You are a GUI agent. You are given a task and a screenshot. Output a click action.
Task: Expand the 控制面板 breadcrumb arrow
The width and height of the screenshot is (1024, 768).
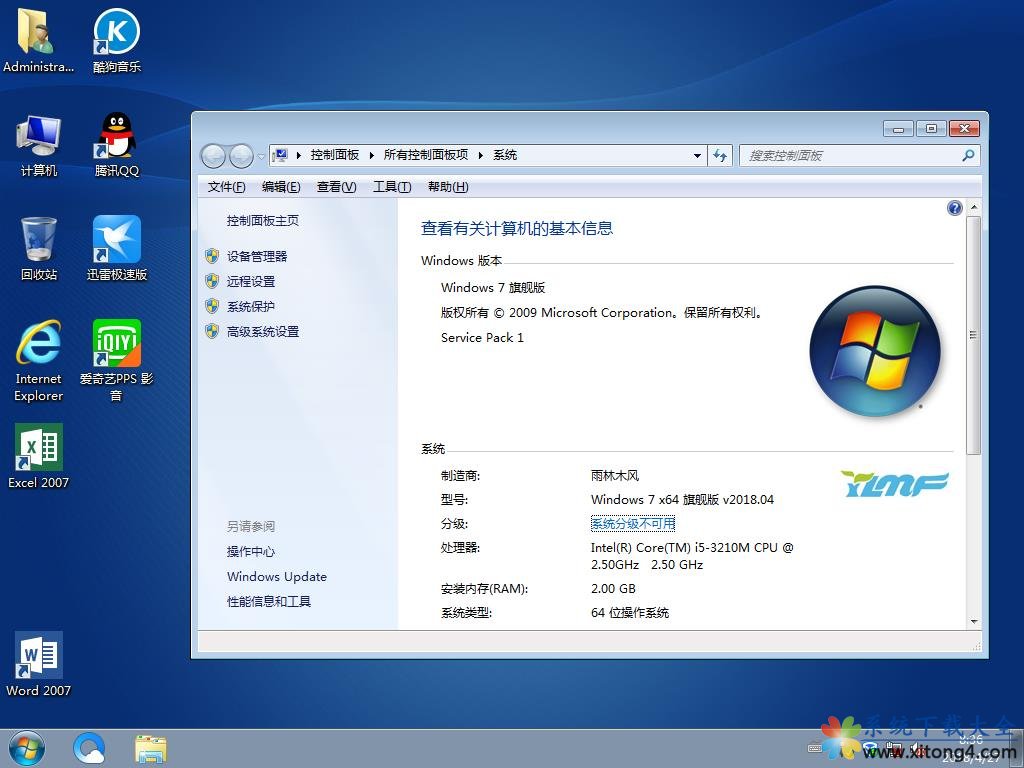coord(371,156)
